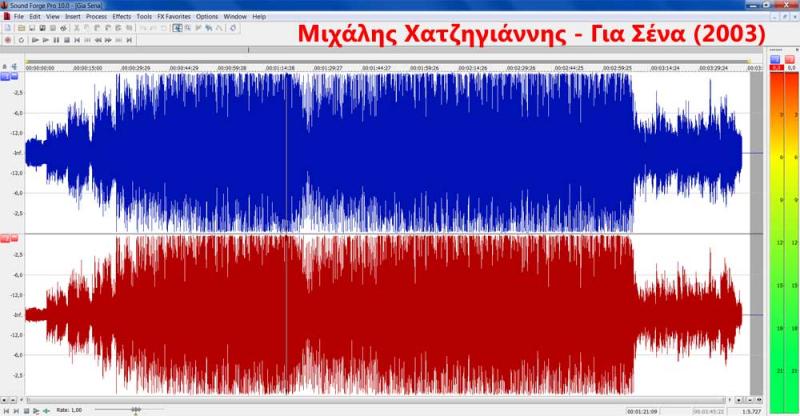Select the Magnify tool

click(x=187, y=28)
